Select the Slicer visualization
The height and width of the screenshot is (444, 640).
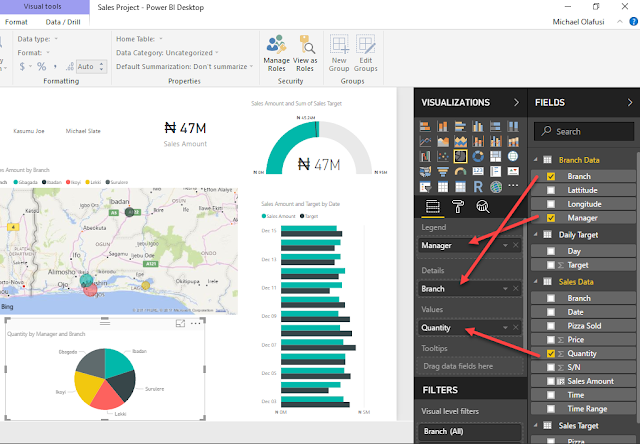(x=425, y=187)
